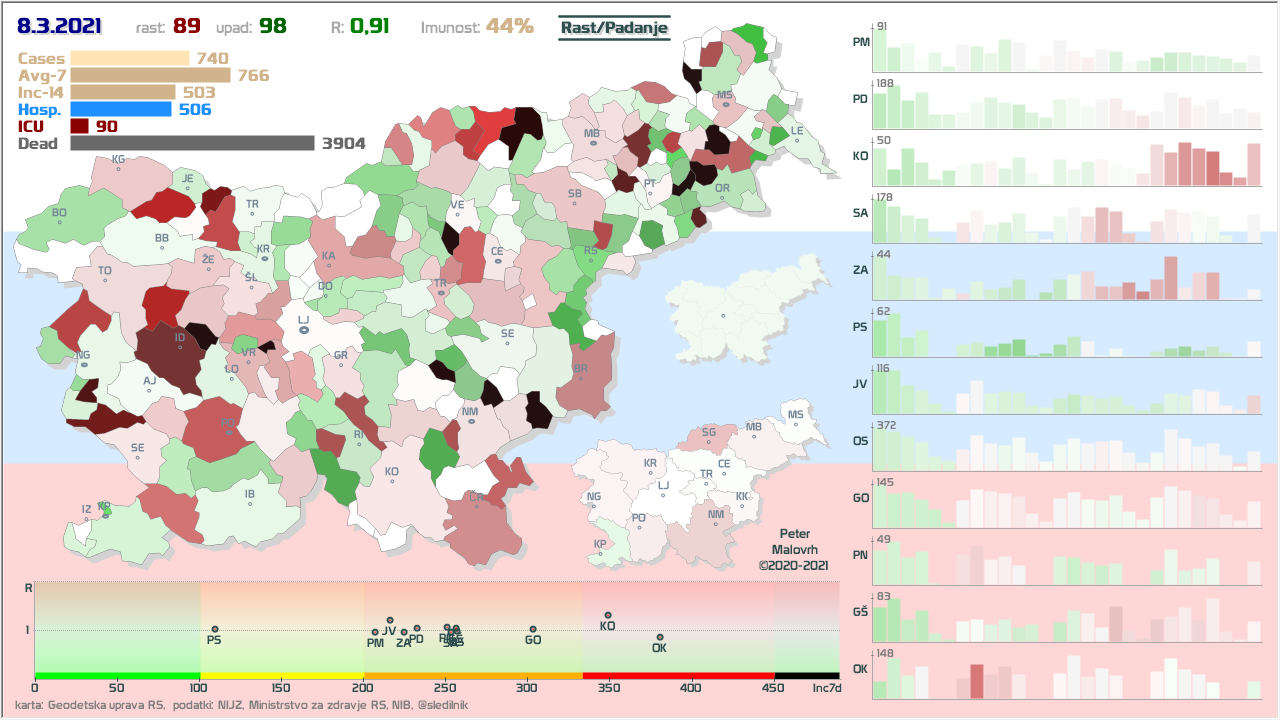Click the NM city marker on the large map
Viewport: 1280px width, 720px height.
[x=471, y=420]
